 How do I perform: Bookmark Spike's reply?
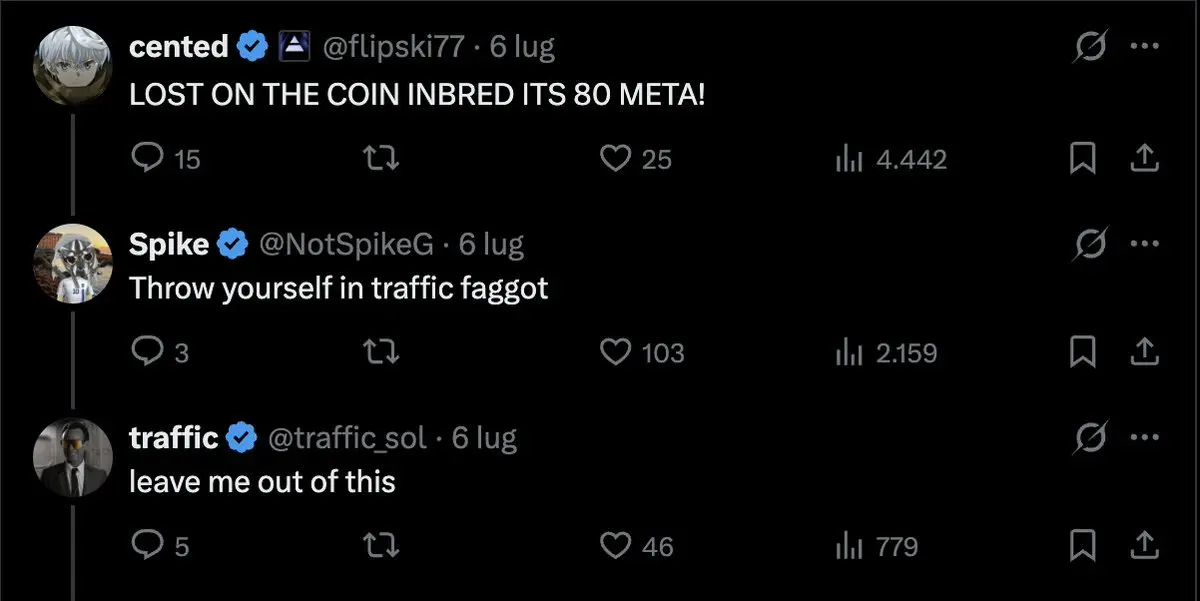point(1081,352)
